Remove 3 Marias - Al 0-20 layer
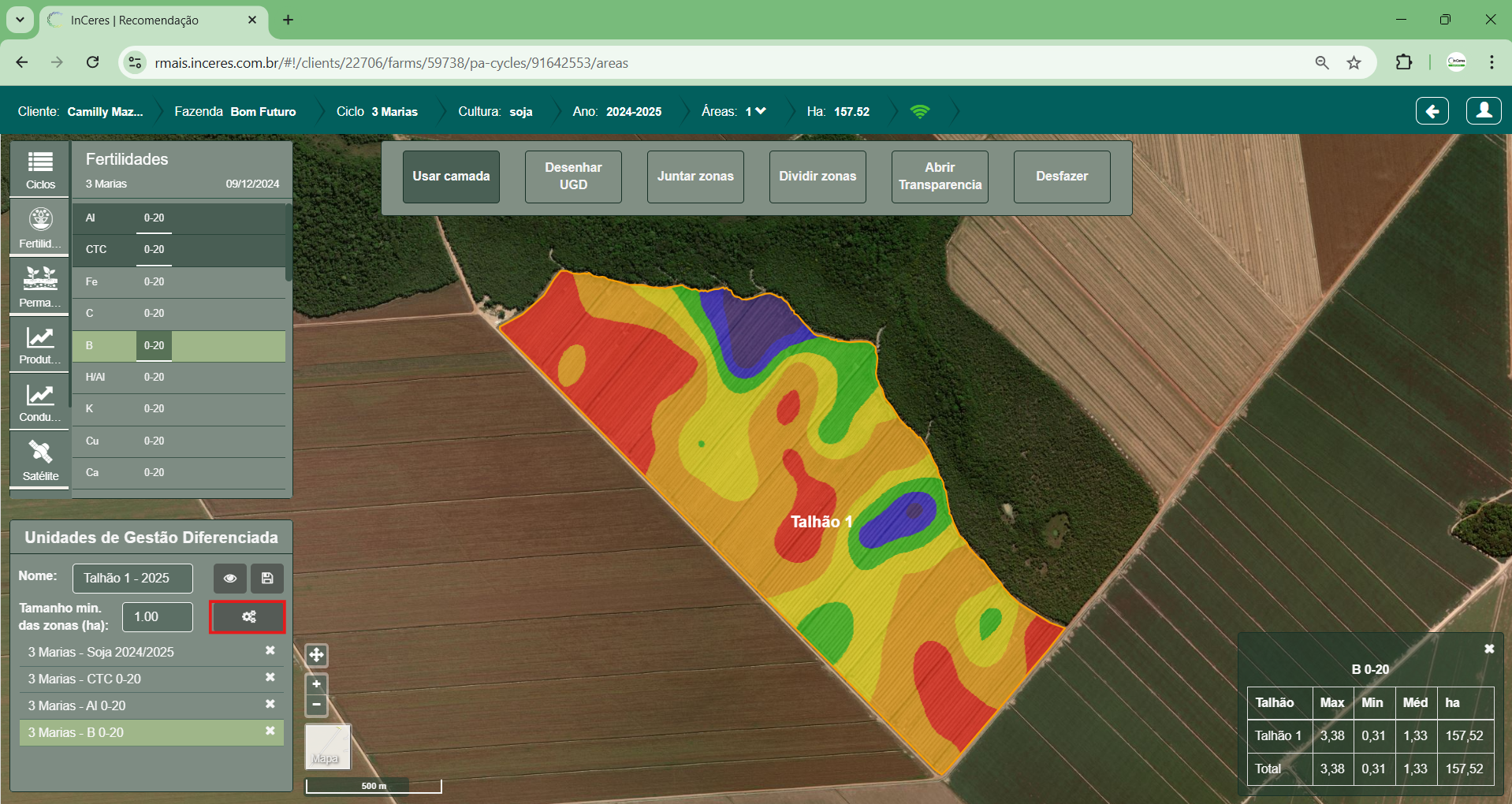Screen dimensions: 1512x804 (x=270, y=704)
